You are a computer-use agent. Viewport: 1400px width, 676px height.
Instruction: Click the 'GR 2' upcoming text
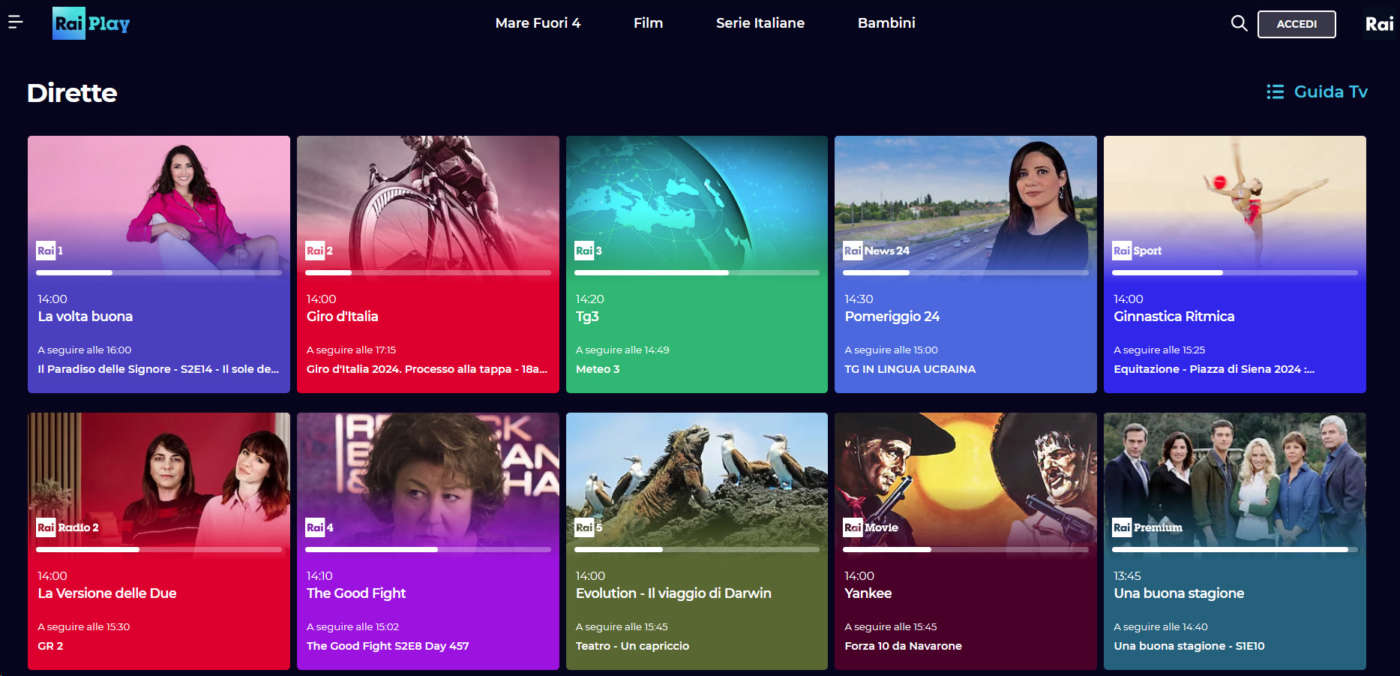[51, 646]
